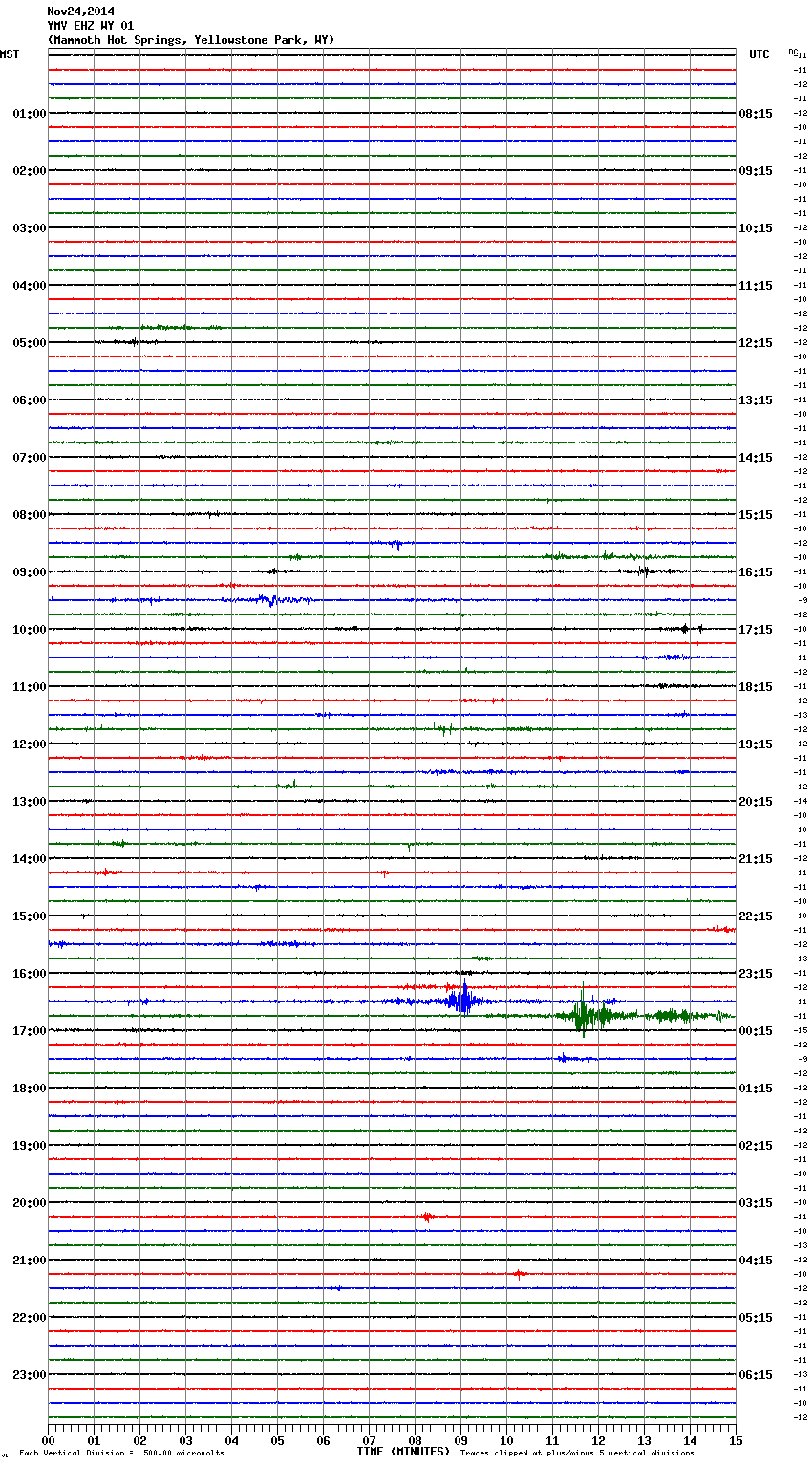Click the 09:15 UTC time label

click(756, 171)
